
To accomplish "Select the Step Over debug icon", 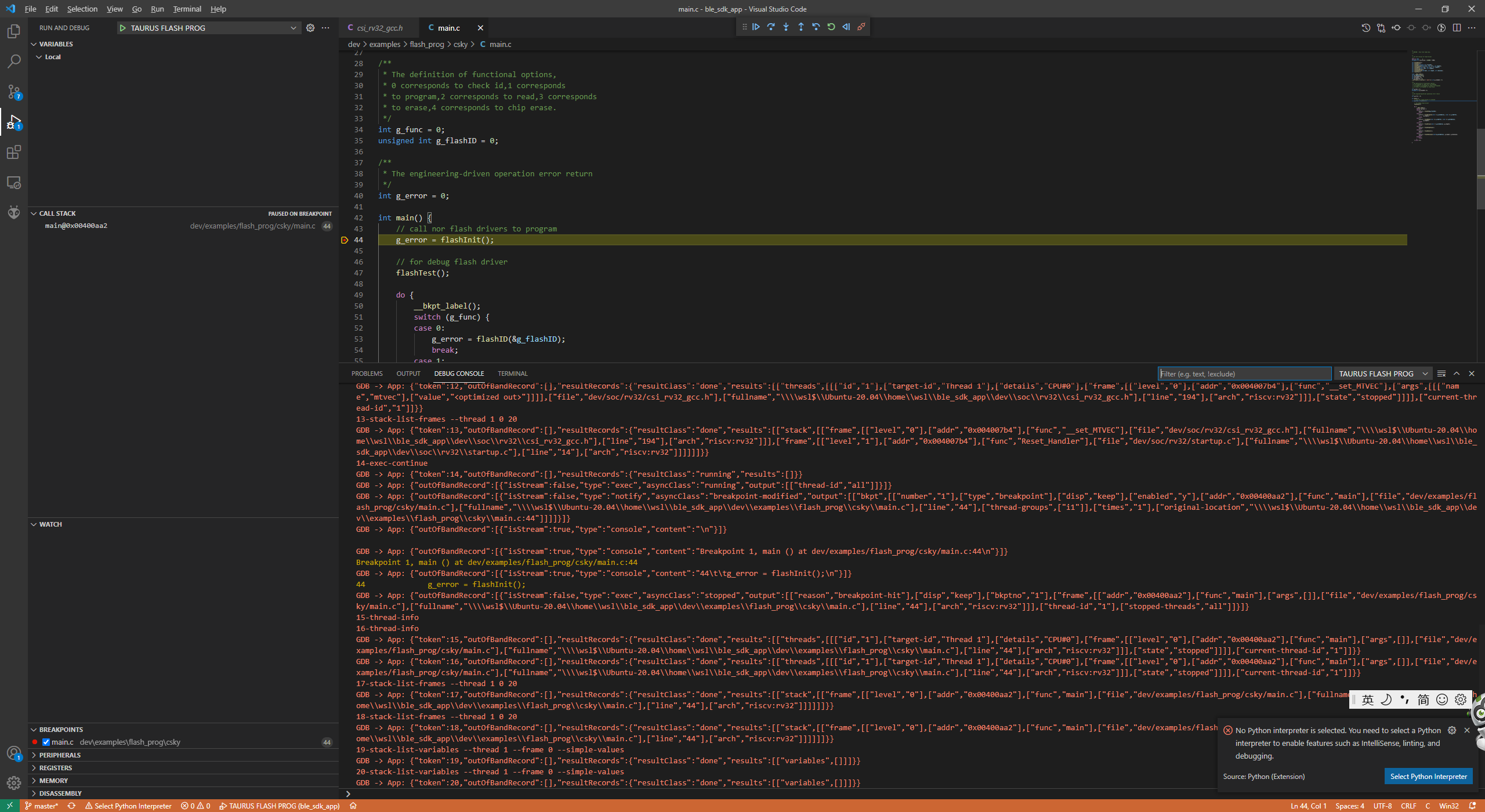I will click(x=771, y=27).
